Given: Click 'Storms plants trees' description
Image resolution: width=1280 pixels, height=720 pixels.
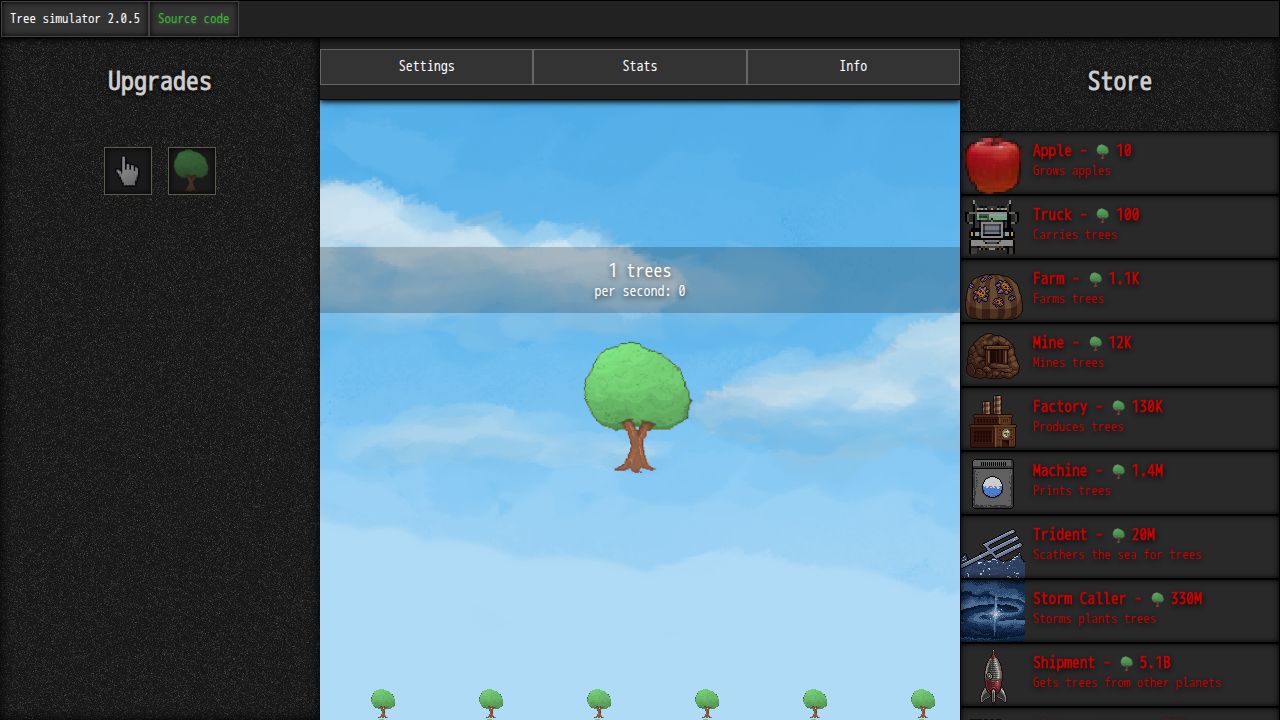Looking at the screenshot, I should (1094, 619).
